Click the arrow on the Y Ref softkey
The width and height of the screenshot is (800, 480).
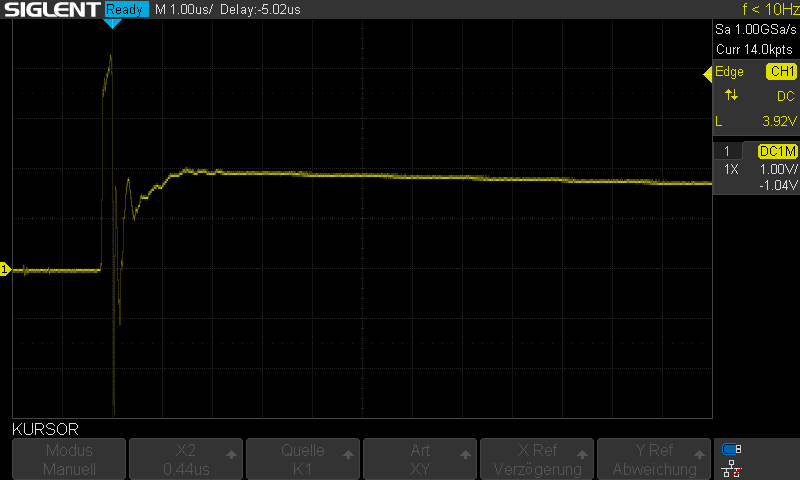pyautogui.click(x=699, y=454)
